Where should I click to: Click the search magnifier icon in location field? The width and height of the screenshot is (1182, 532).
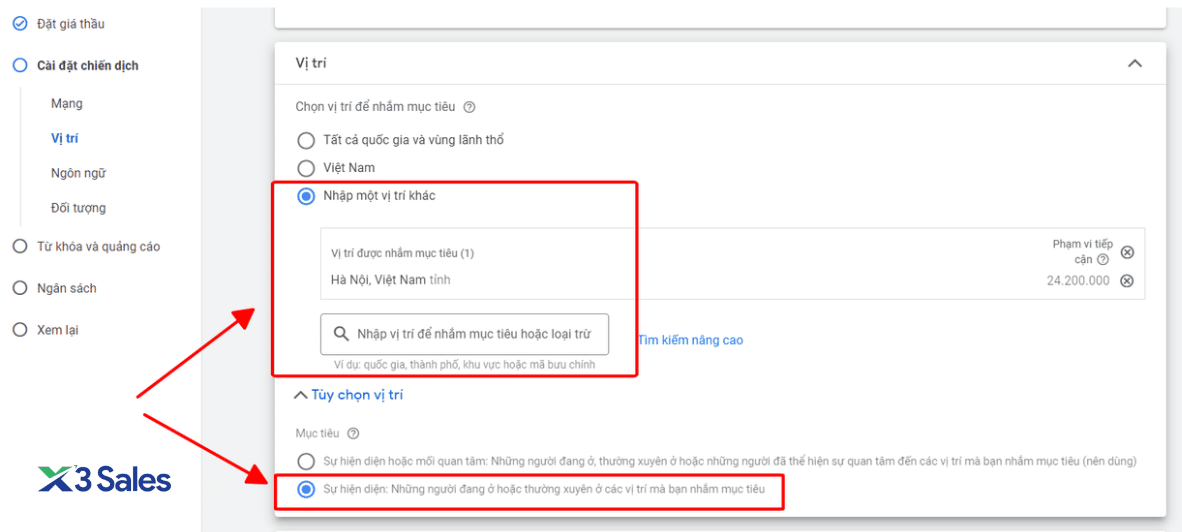(x=341, y=334)
